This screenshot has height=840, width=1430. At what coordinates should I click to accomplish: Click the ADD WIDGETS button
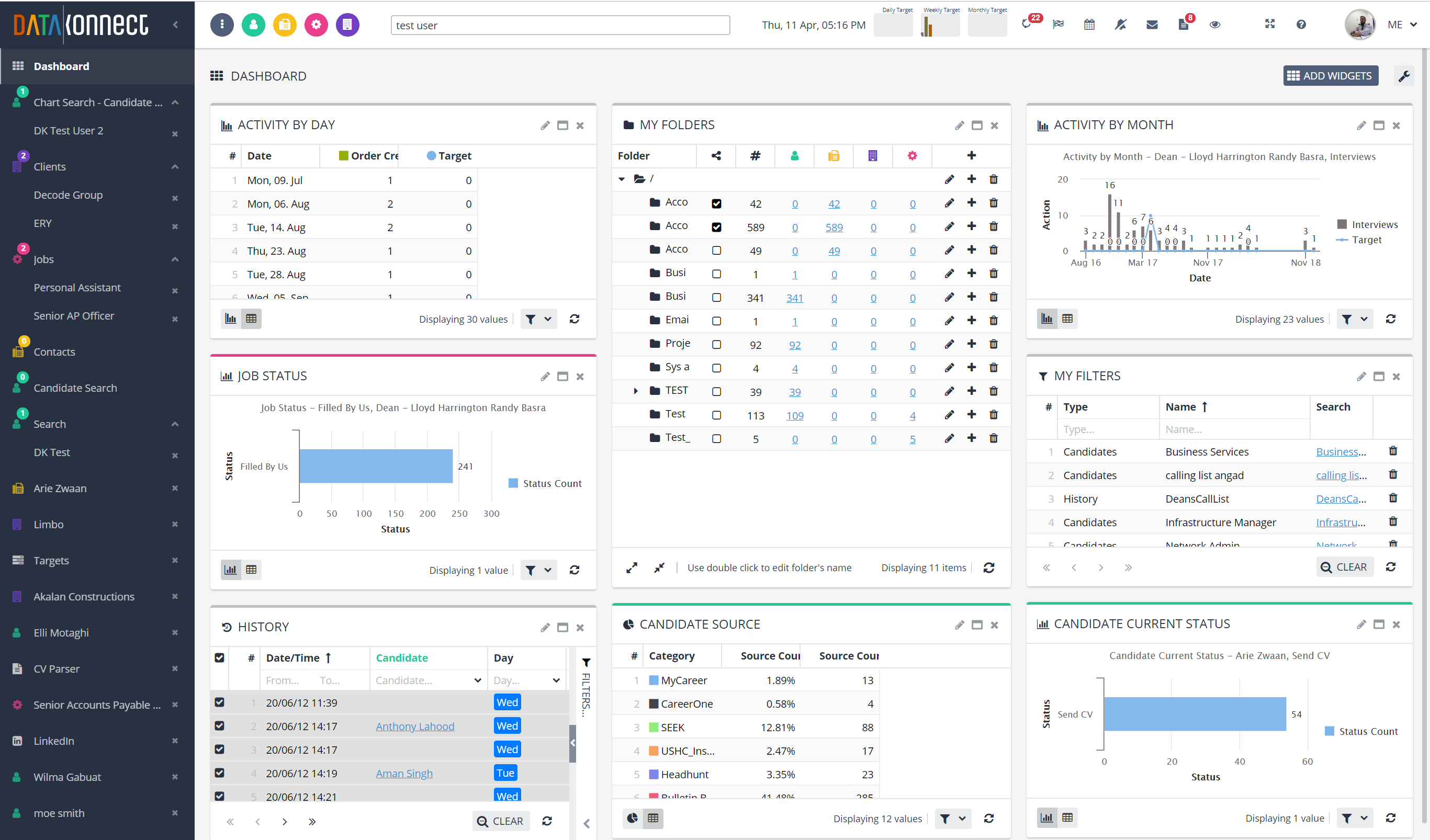pyautogui.click(x=1330, y=75)
